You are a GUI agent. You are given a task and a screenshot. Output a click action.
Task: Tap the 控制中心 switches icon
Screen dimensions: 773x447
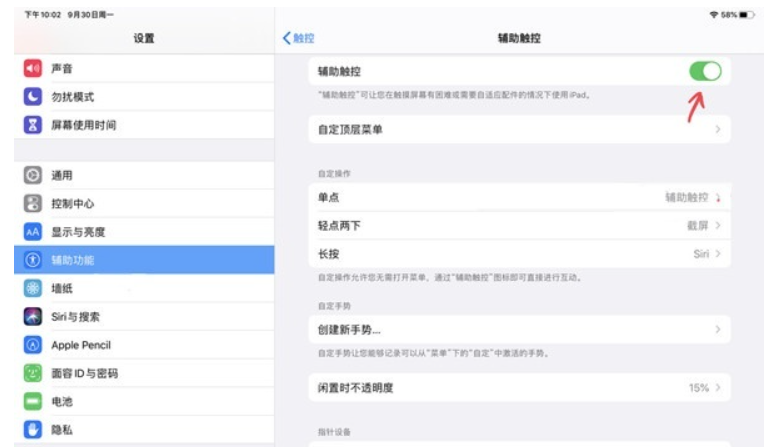pos(33,203)
